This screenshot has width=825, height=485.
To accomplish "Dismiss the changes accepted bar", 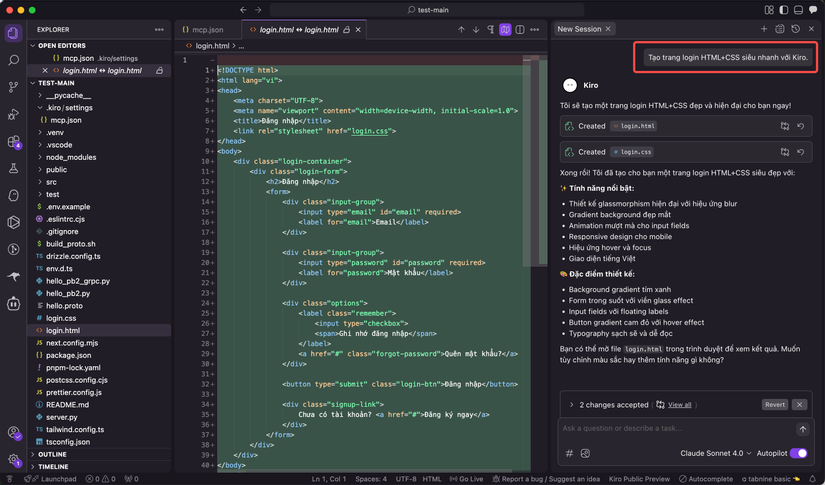I will (799, 405).
